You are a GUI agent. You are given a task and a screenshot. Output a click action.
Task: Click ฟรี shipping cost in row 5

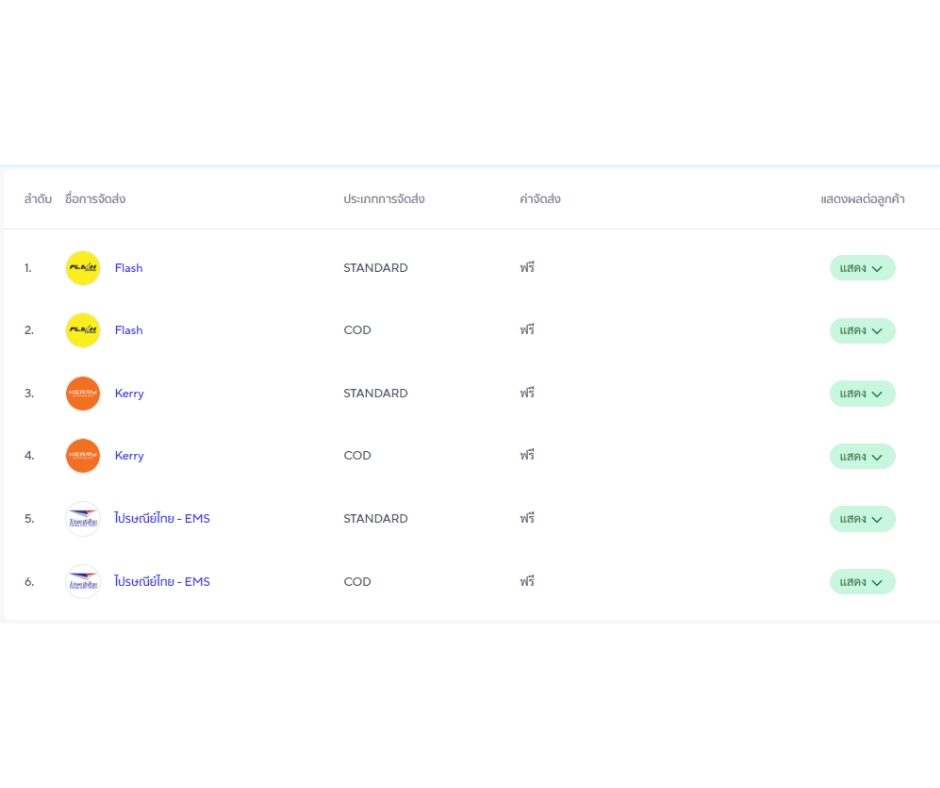(527, 518)
